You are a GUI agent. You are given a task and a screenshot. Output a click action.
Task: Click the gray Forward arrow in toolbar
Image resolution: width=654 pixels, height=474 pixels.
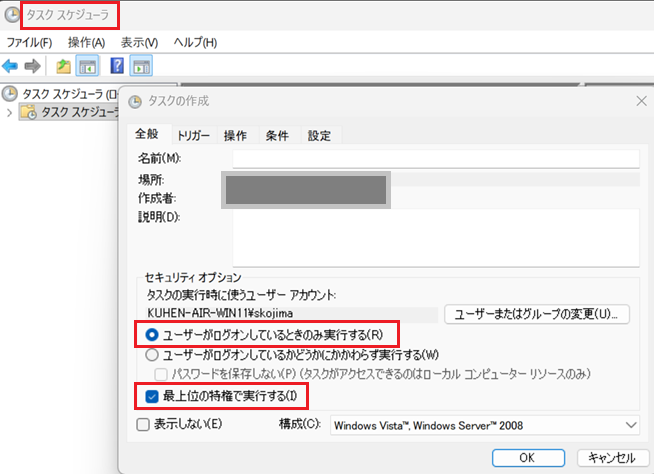point(31,66)
